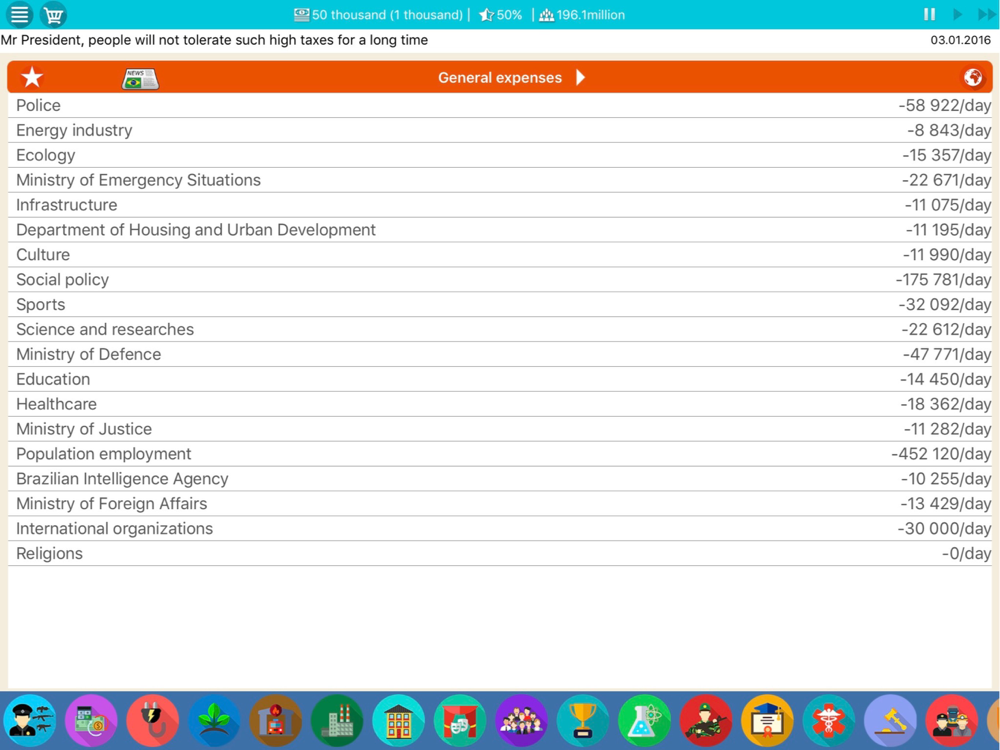
Task: Click the high taxes advisor message
Action: (214, 40)
